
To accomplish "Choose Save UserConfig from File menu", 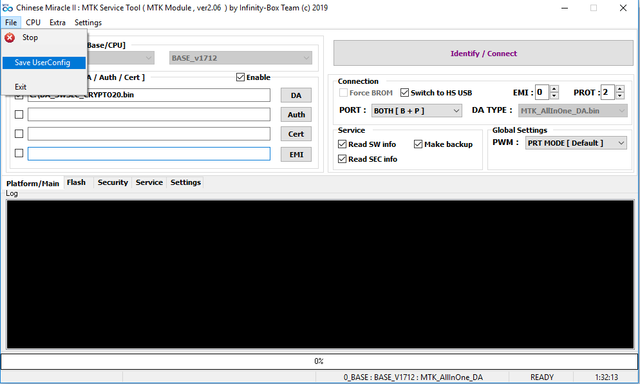I will click(x=44, y=62).
